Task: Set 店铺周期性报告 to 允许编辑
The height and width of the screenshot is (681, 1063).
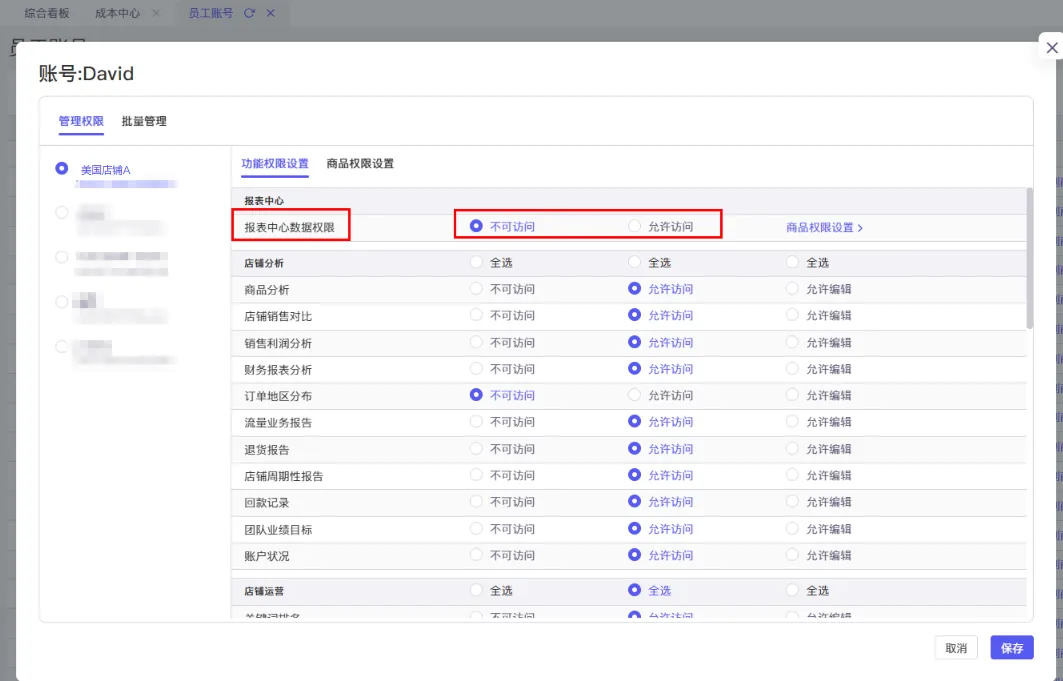Action: [792, 475]
